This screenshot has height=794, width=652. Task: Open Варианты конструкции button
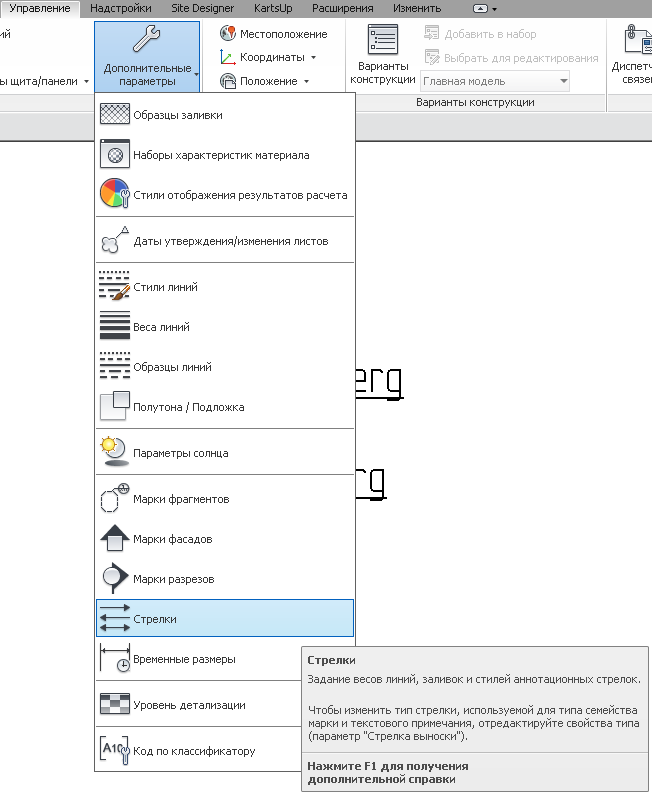point(383,55)
